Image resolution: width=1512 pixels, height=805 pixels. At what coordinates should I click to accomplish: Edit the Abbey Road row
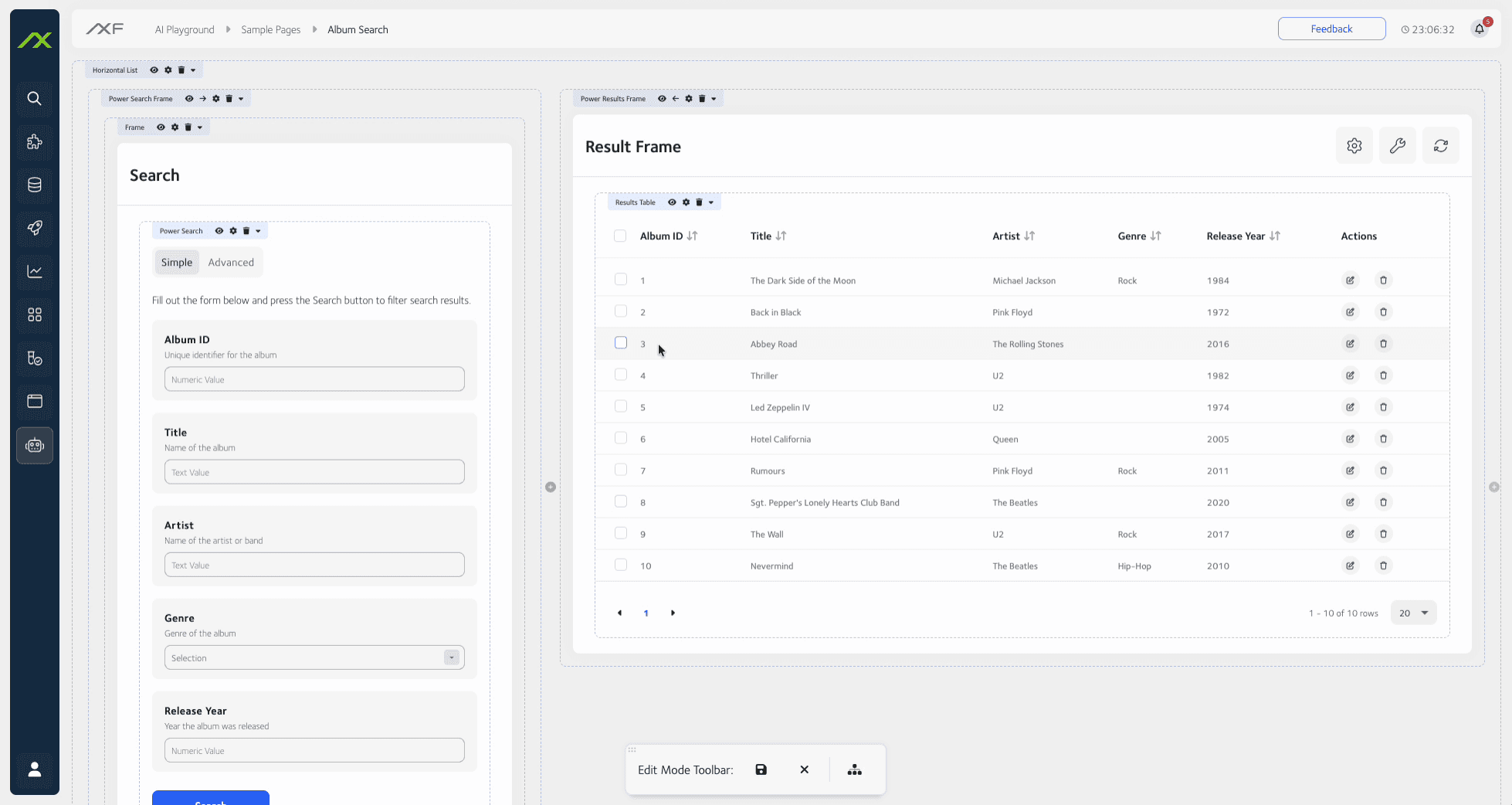tap(1350, 344)
